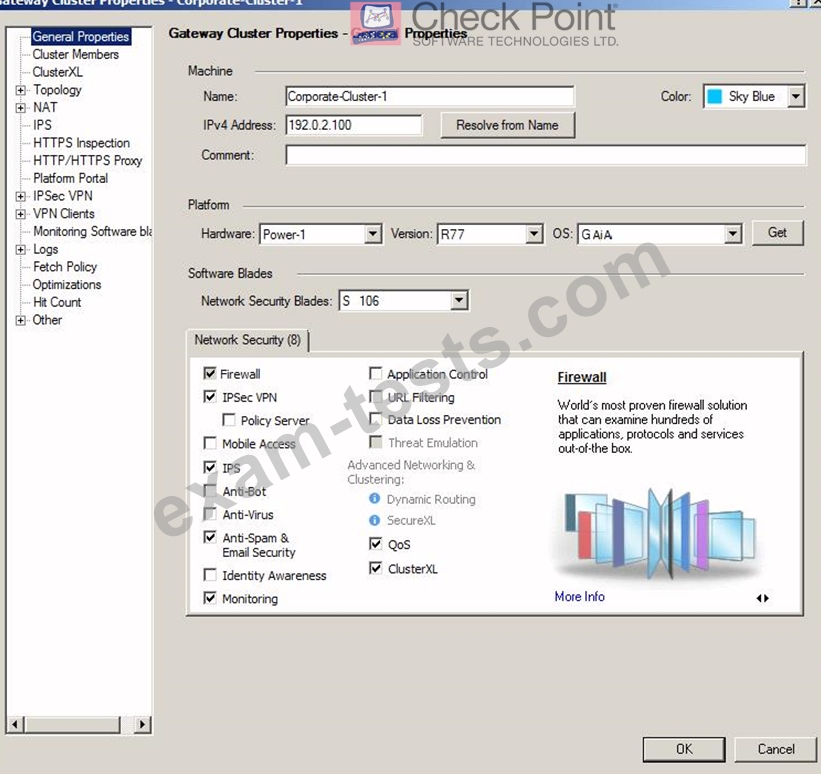
Task: Open the Version dropdown
Action: pyautogui.click(x=534, y=234)
